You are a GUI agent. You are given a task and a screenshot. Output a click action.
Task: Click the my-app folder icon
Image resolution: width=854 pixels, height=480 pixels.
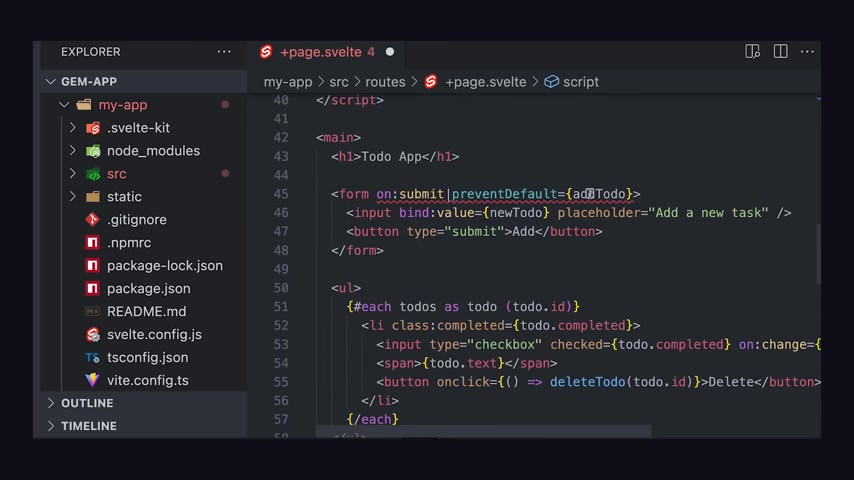(84, 105)
